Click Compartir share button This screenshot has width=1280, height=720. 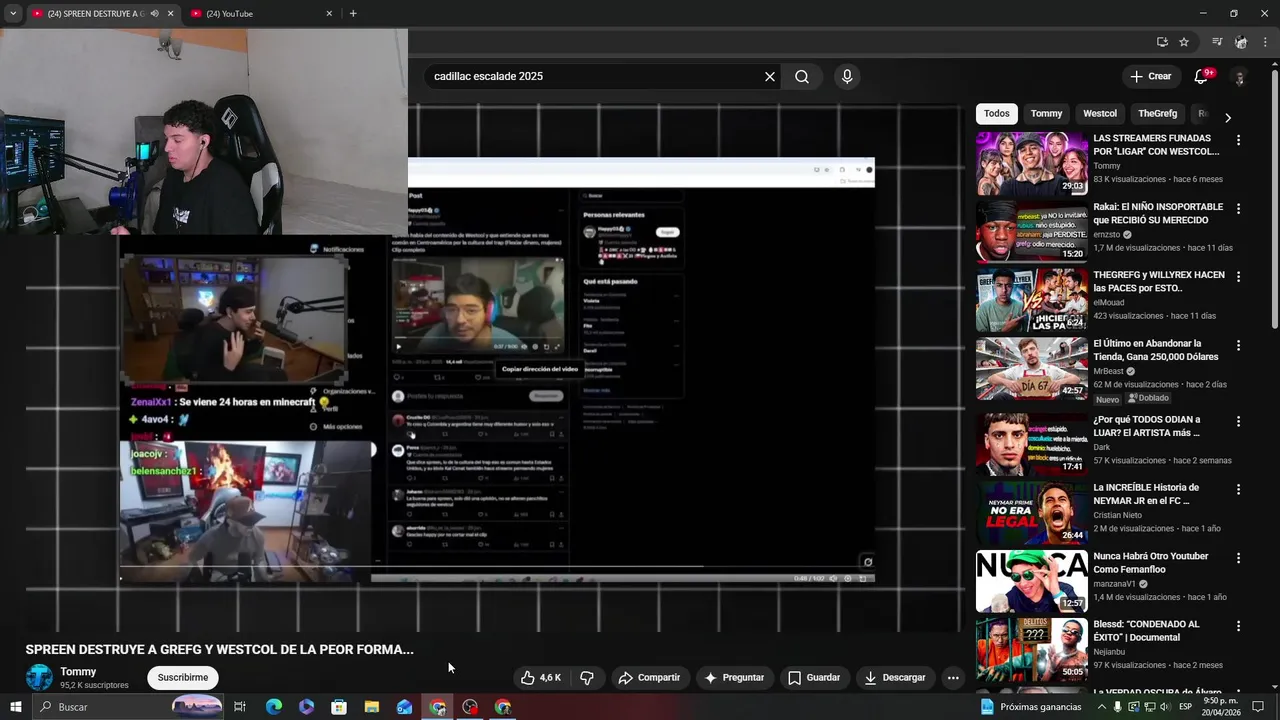click(x=649, y=678)
